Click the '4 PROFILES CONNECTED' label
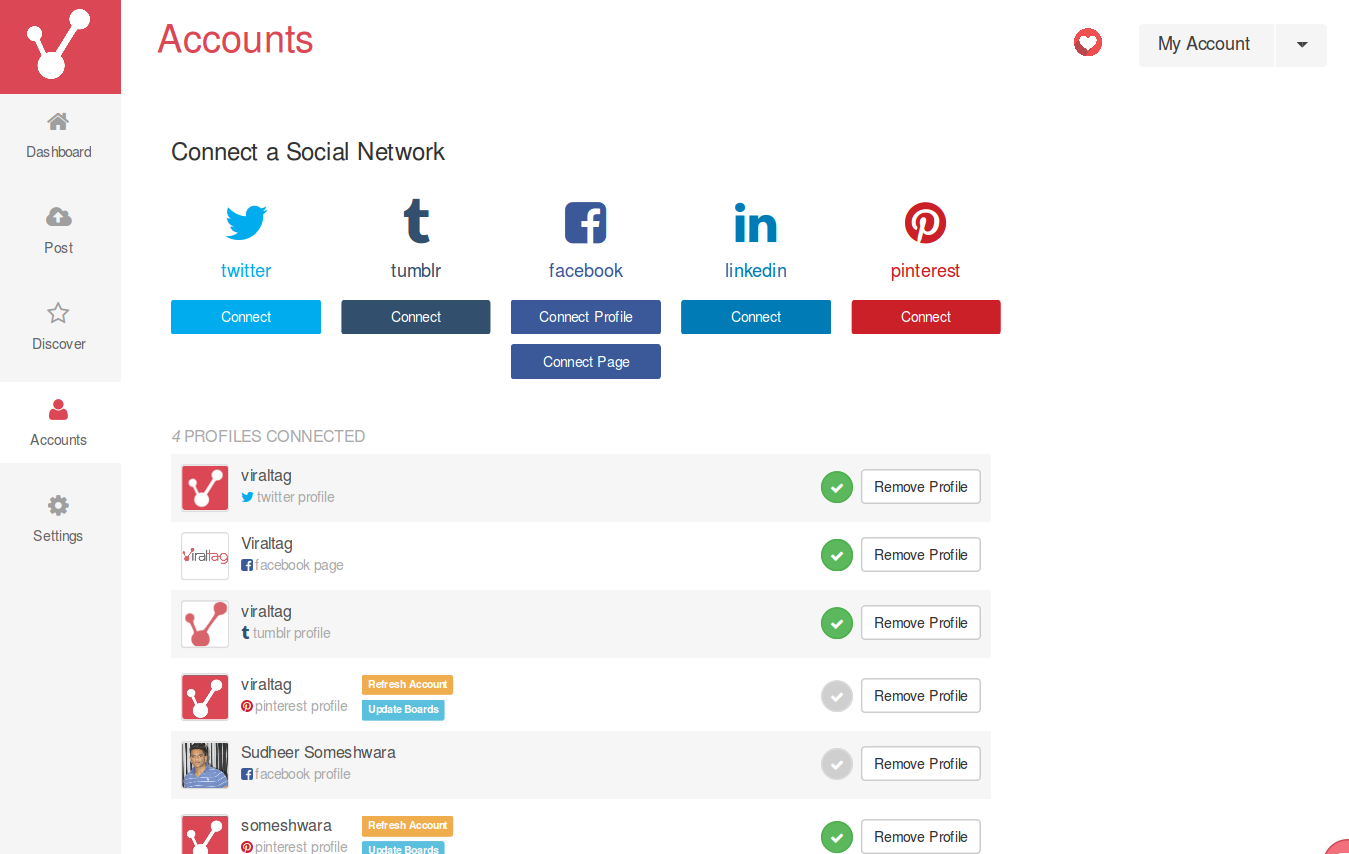This screenshot has width=1349, height=854. click(x=268, y=436)
